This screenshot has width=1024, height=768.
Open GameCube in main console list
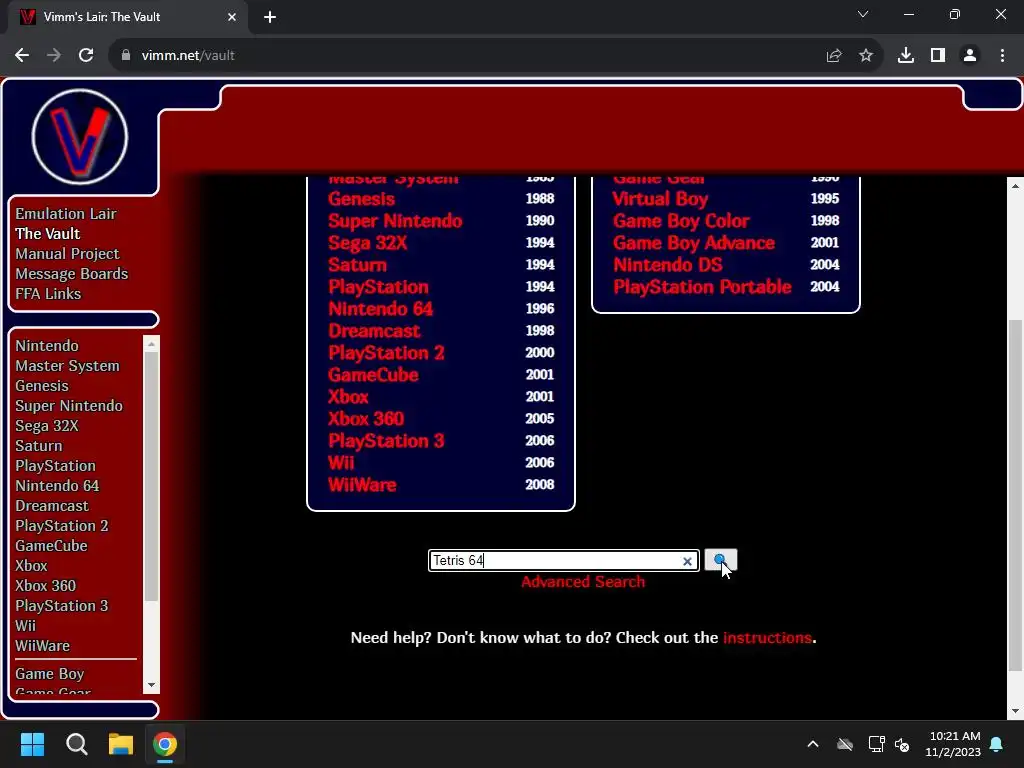(x=373, y=375)
